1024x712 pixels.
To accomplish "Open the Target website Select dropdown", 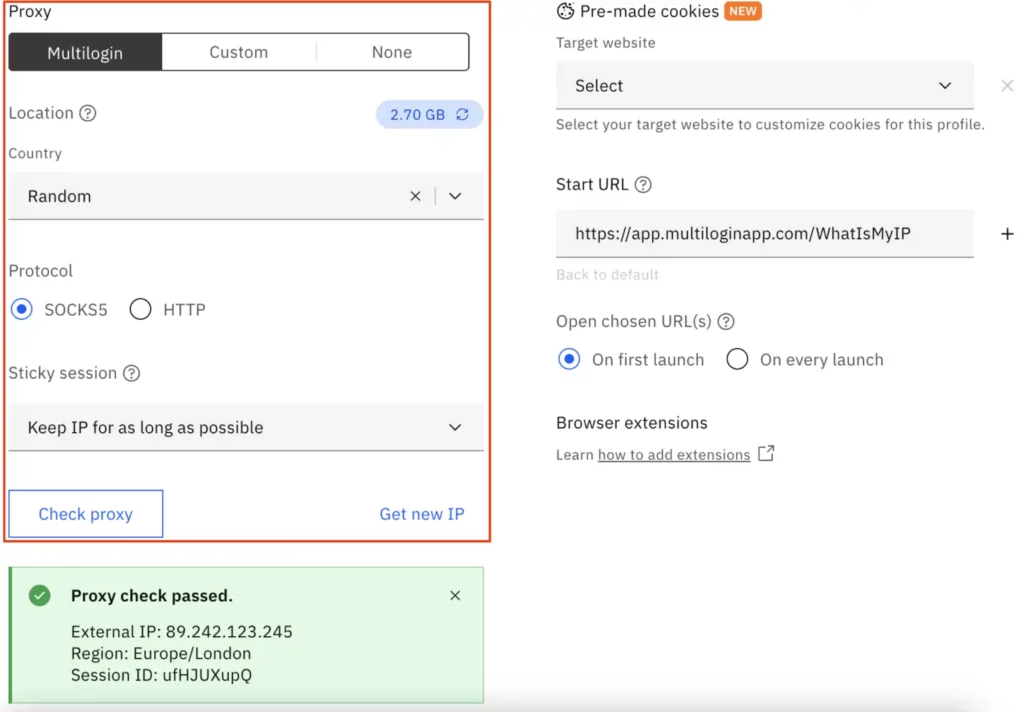I will click(x=765, y=86).
